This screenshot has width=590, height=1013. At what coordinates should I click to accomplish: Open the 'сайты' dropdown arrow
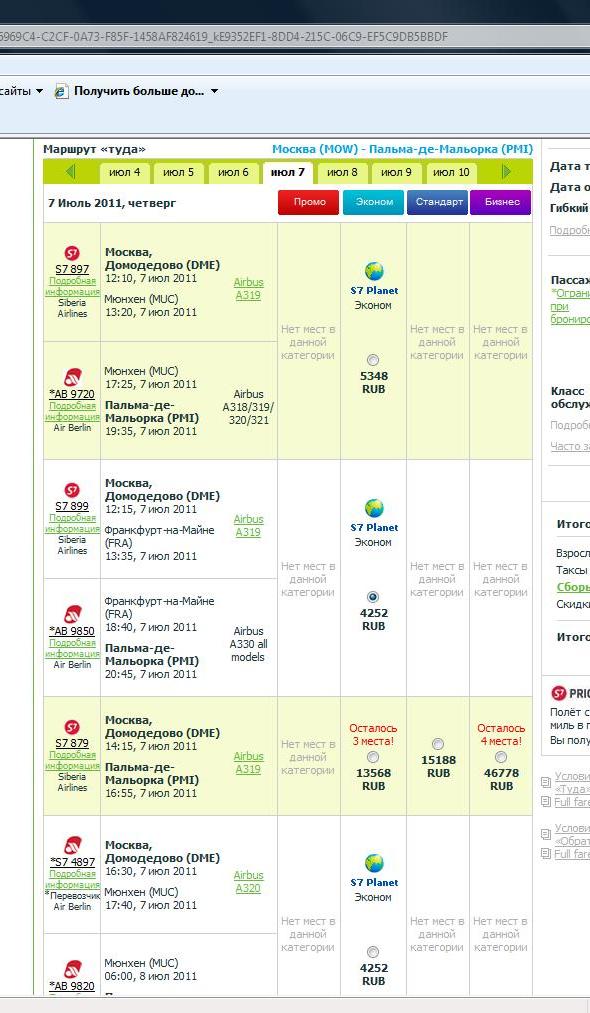pyautogui.click(x=39, y=91)
